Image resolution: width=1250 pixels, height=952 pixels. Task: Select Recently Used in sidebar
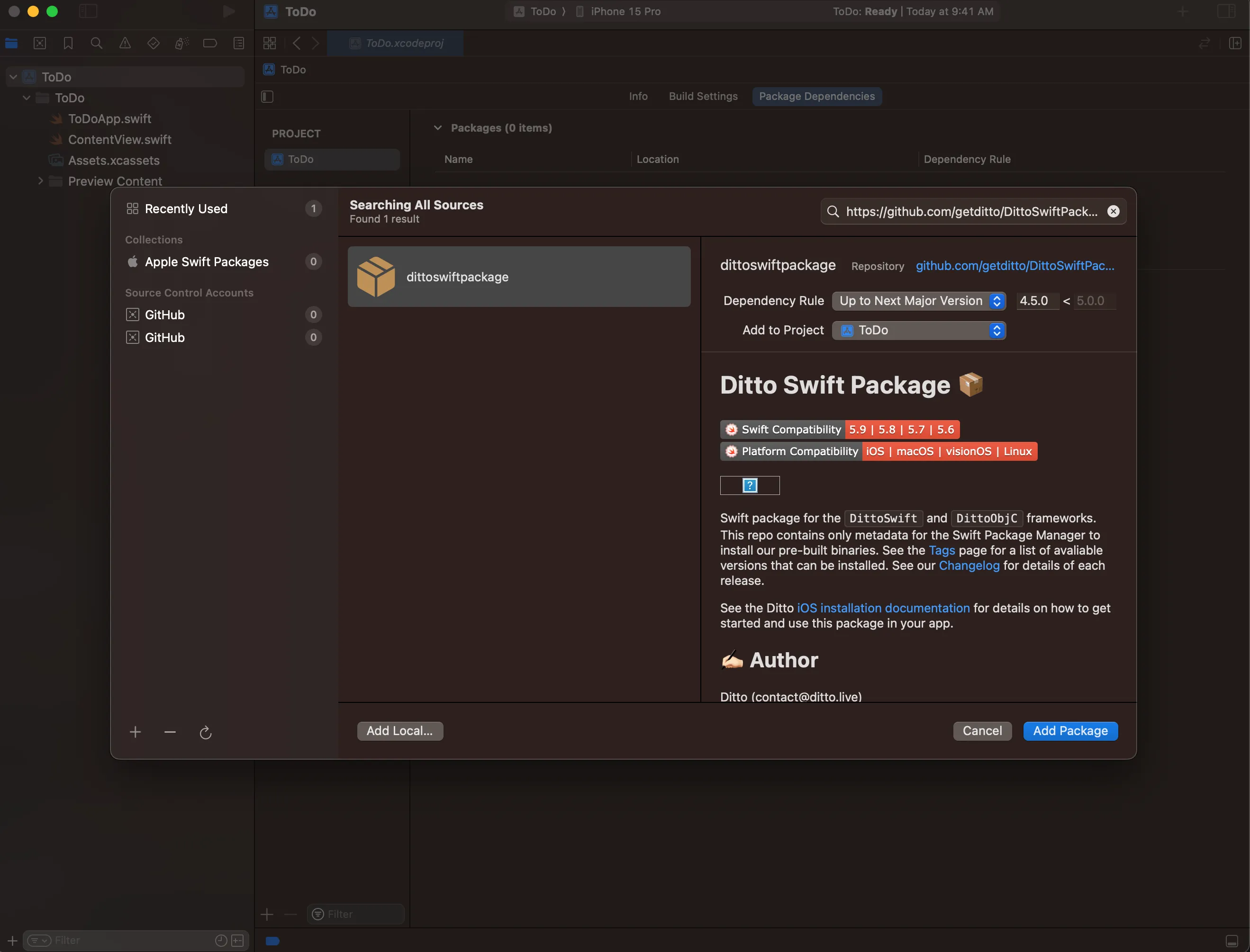point(224,208)
